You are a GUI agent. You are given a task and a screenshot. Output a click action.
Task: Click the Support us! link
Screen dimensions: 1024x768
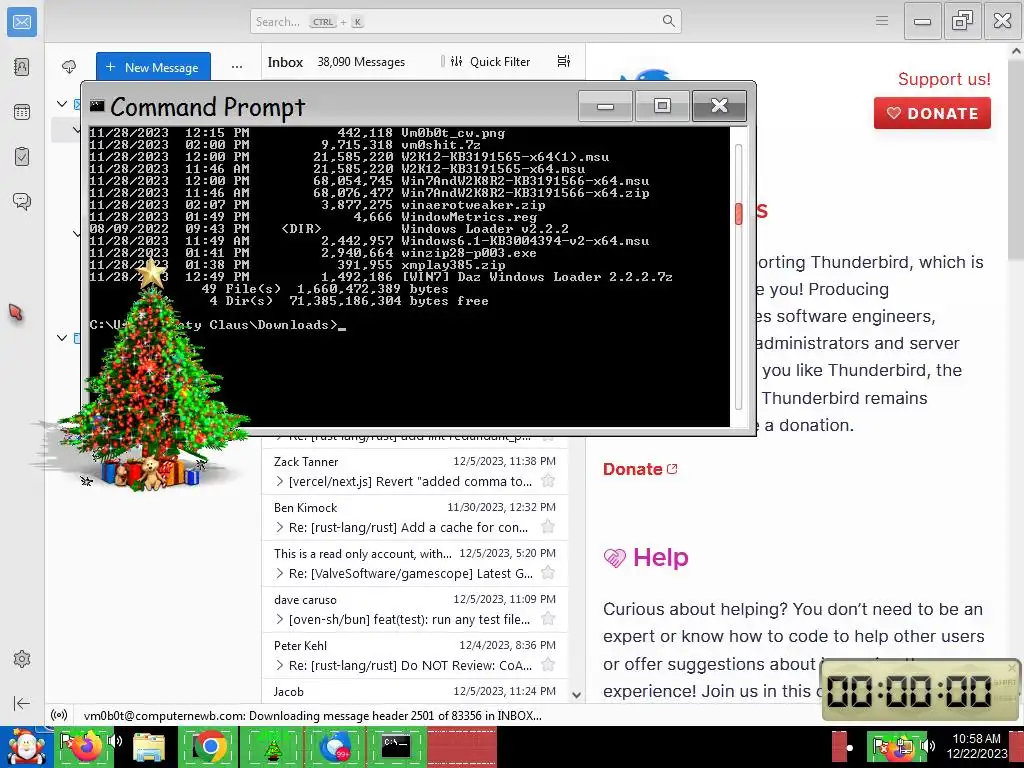[944, 79]
